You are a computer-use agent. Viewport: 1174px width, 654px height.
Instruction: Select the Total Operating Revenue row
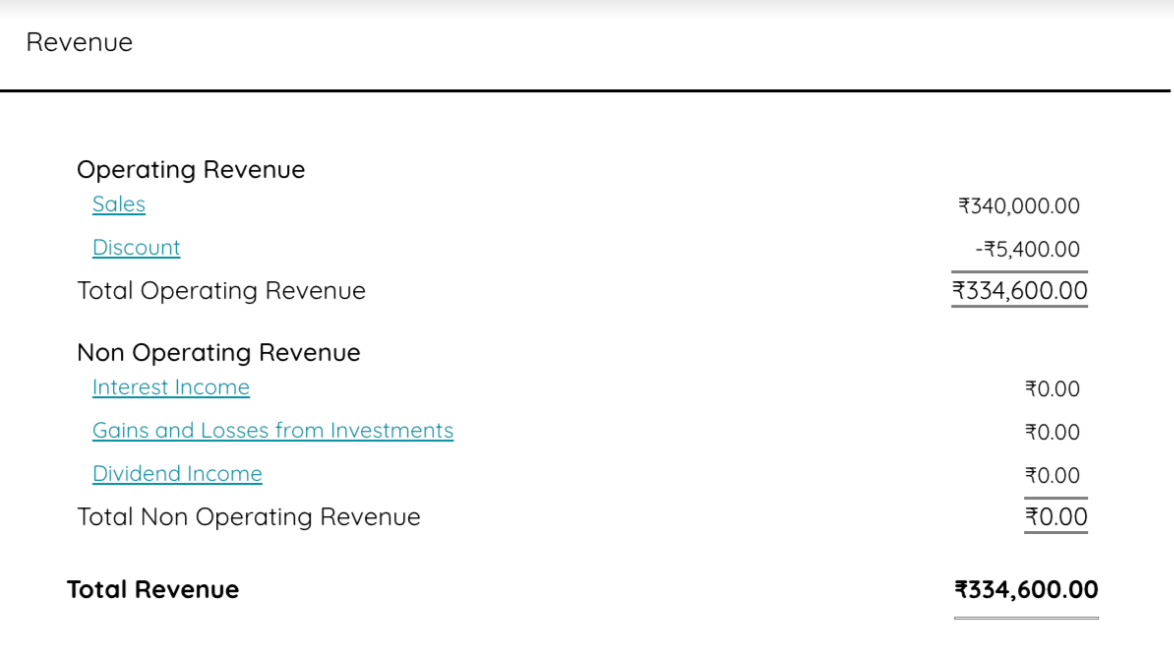coord(221,290)
